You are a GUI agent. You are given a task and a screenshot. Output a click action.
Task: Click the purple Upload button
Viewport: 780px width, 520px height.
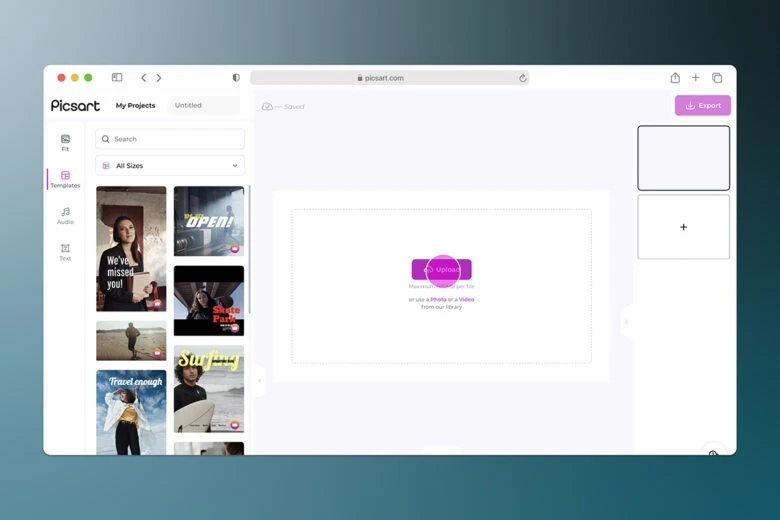coord(441,269)
